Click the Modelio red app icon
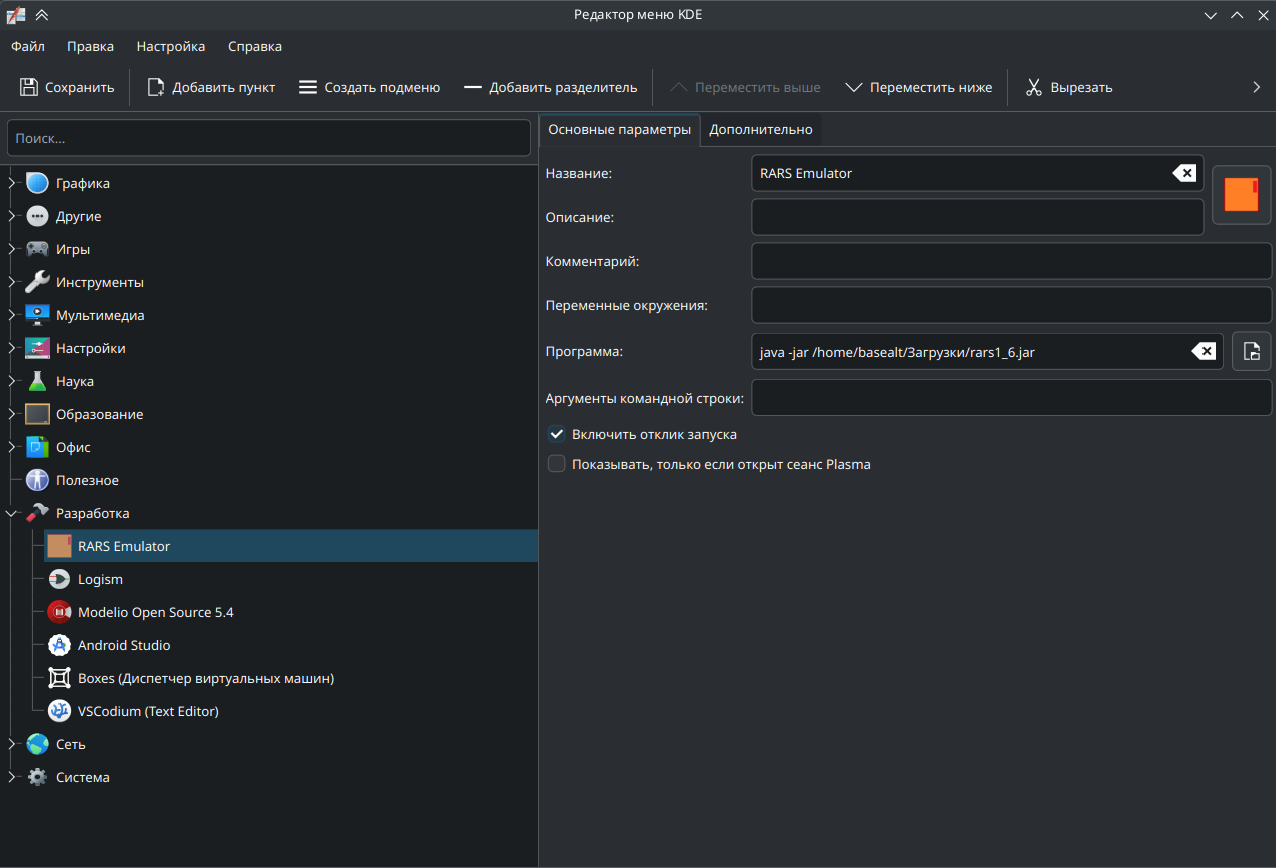The image size is (1276, 868). point(59,612)
